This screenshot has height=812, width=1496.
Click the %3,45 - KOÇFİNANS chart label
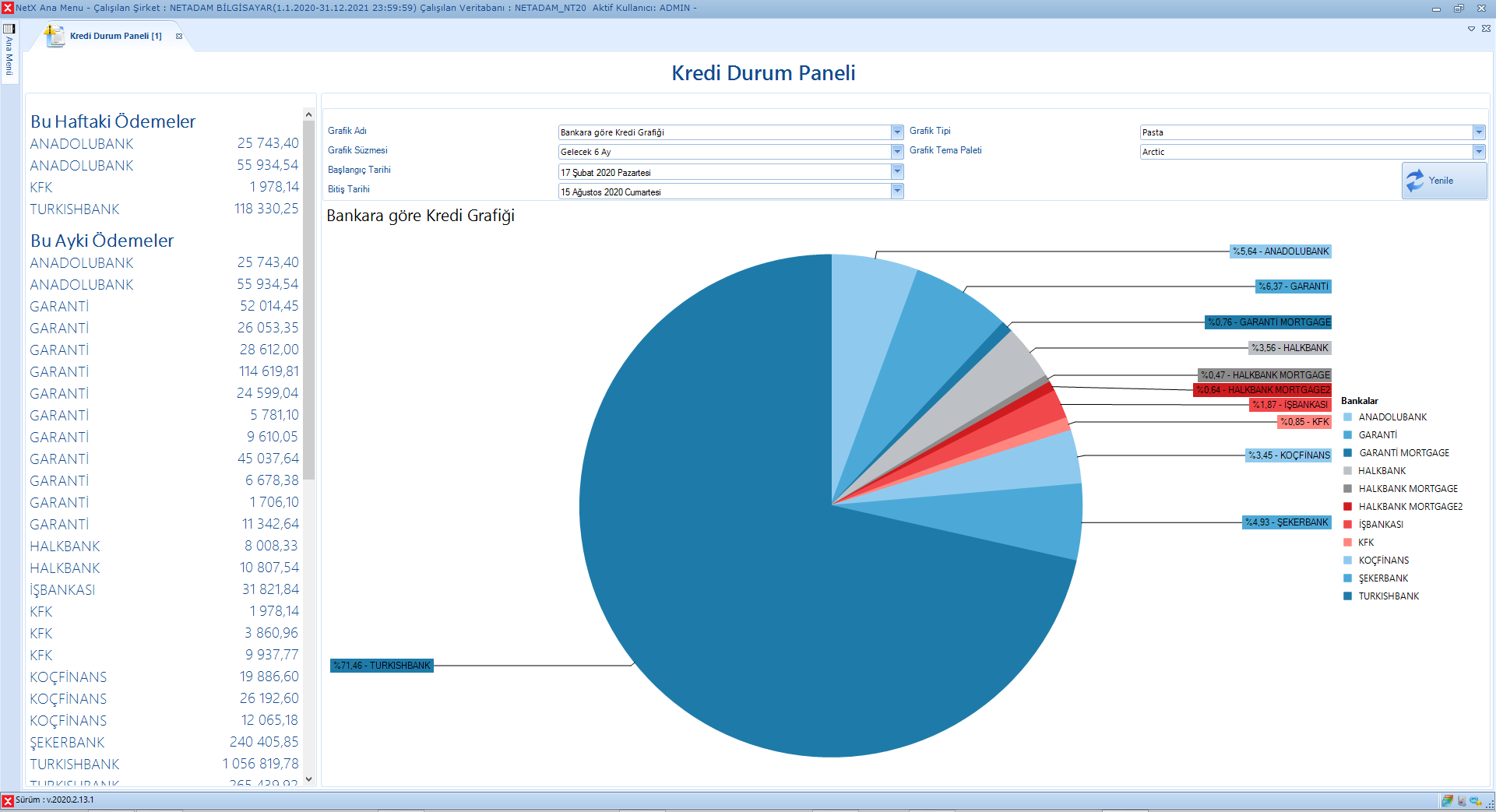[1289, 455]
